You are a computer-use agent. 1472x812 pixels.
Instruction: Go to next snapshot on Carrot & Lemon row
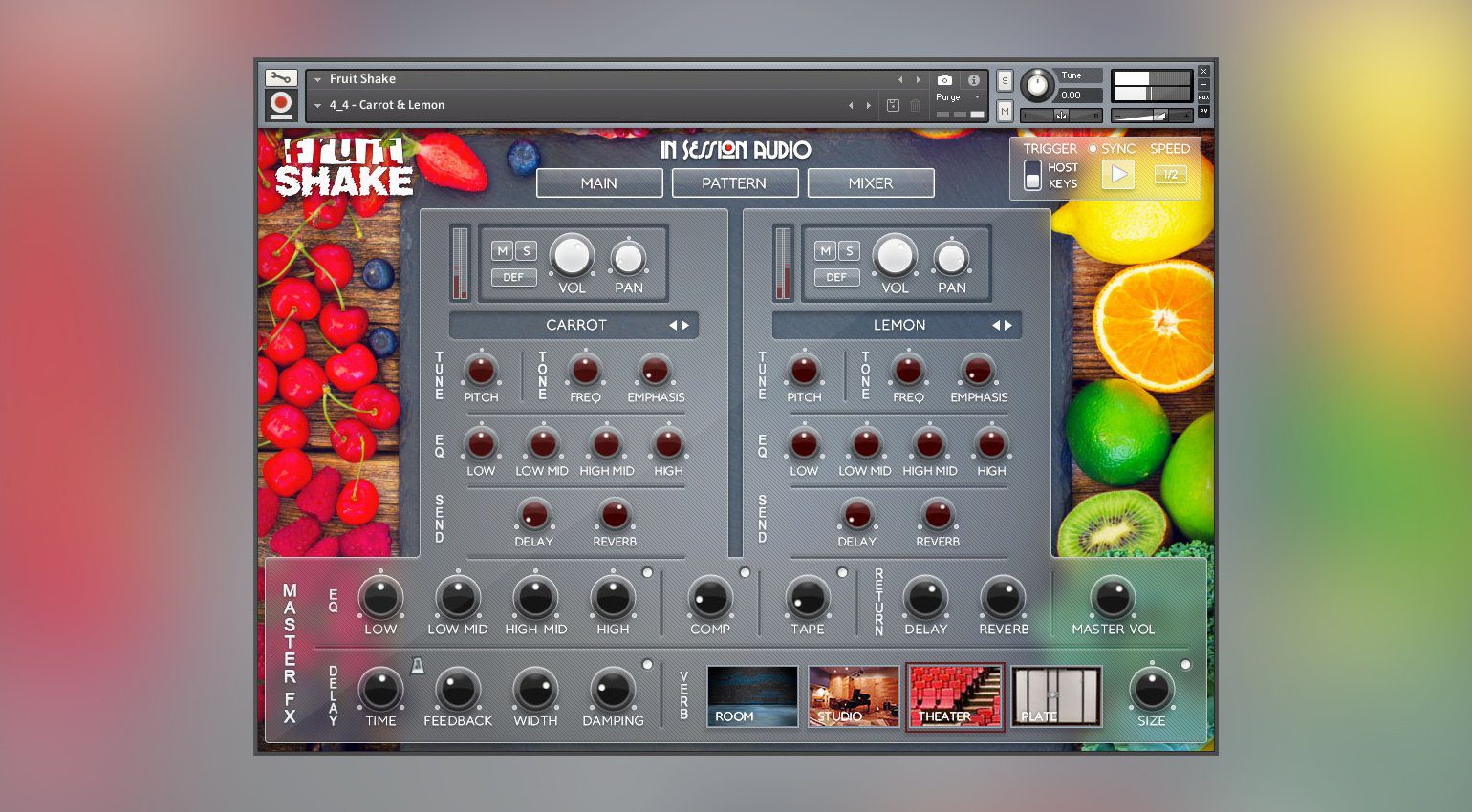868,106
